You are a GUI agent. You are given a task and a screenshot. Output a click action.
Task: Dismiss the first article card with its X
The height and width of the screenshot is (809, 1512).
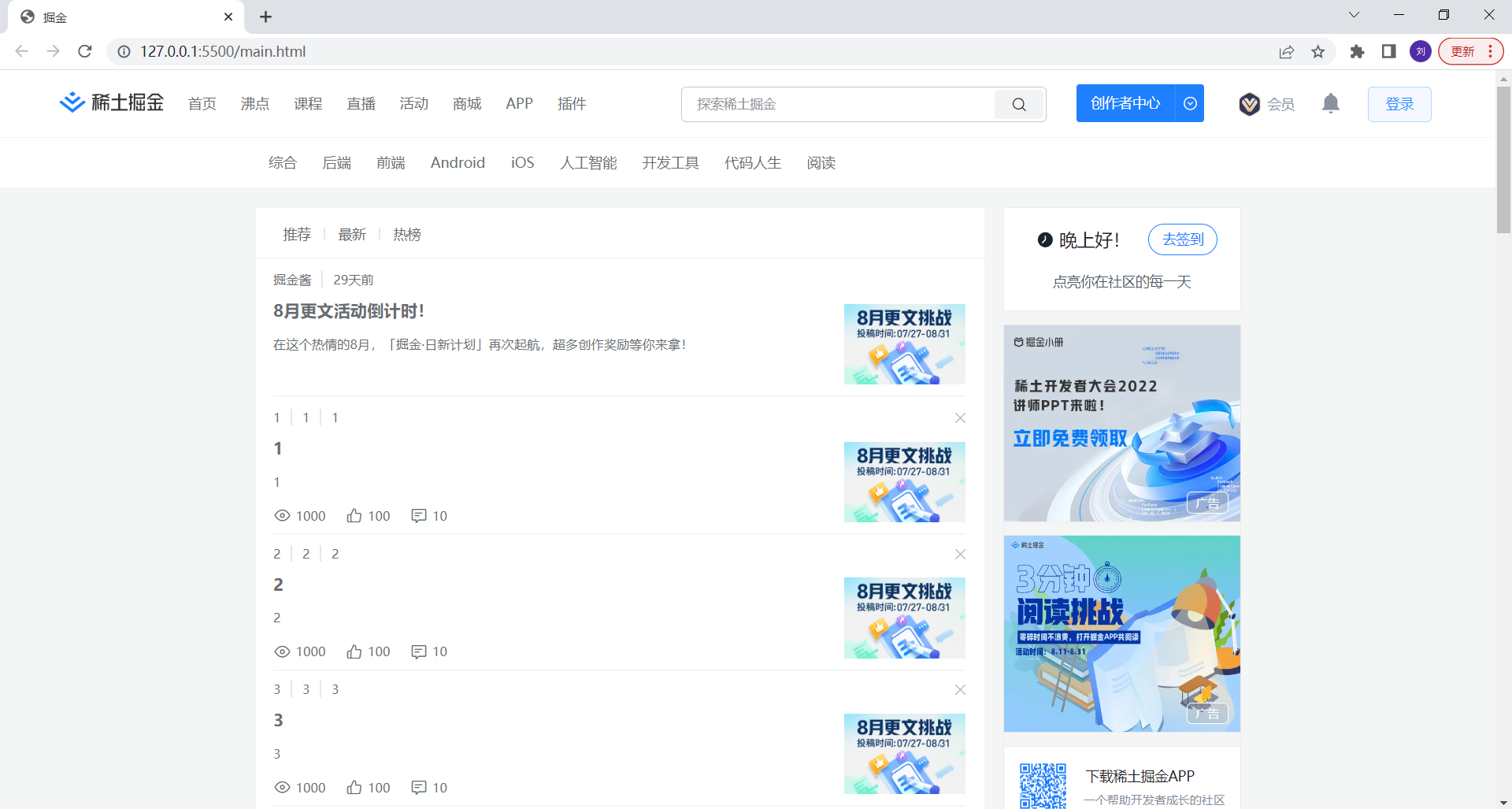pos(960,418)
